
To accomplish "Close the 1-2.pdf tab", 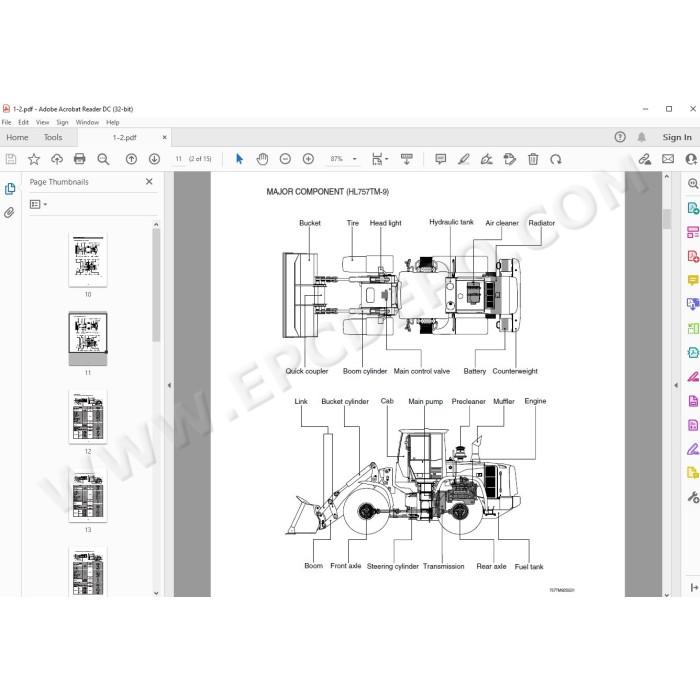I will click(x=164, y=138).
